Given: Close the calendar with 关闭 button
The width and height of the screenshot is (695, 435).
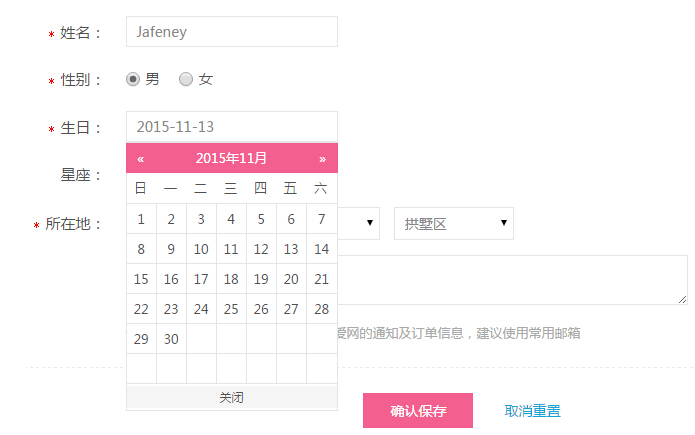Looking at the screenshot, I should point(231,398).
